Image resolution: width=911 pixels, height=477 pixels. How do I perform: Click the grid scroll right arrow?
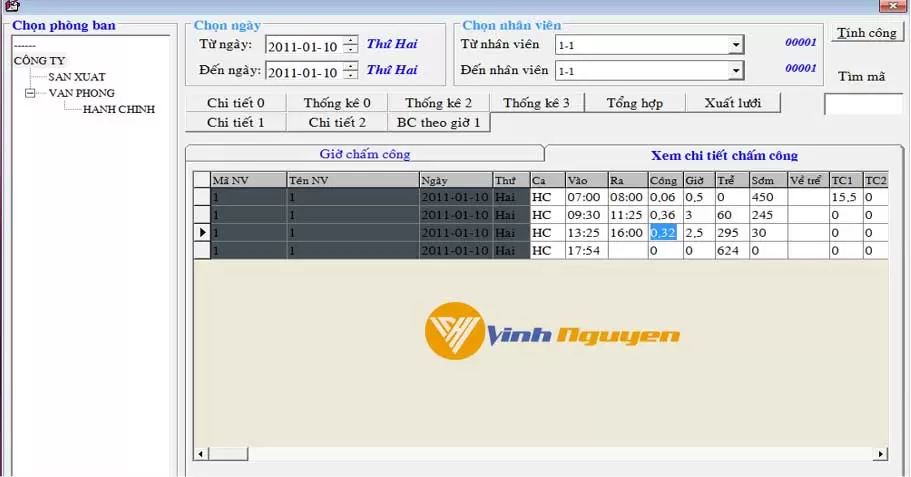tap(881, 454)
